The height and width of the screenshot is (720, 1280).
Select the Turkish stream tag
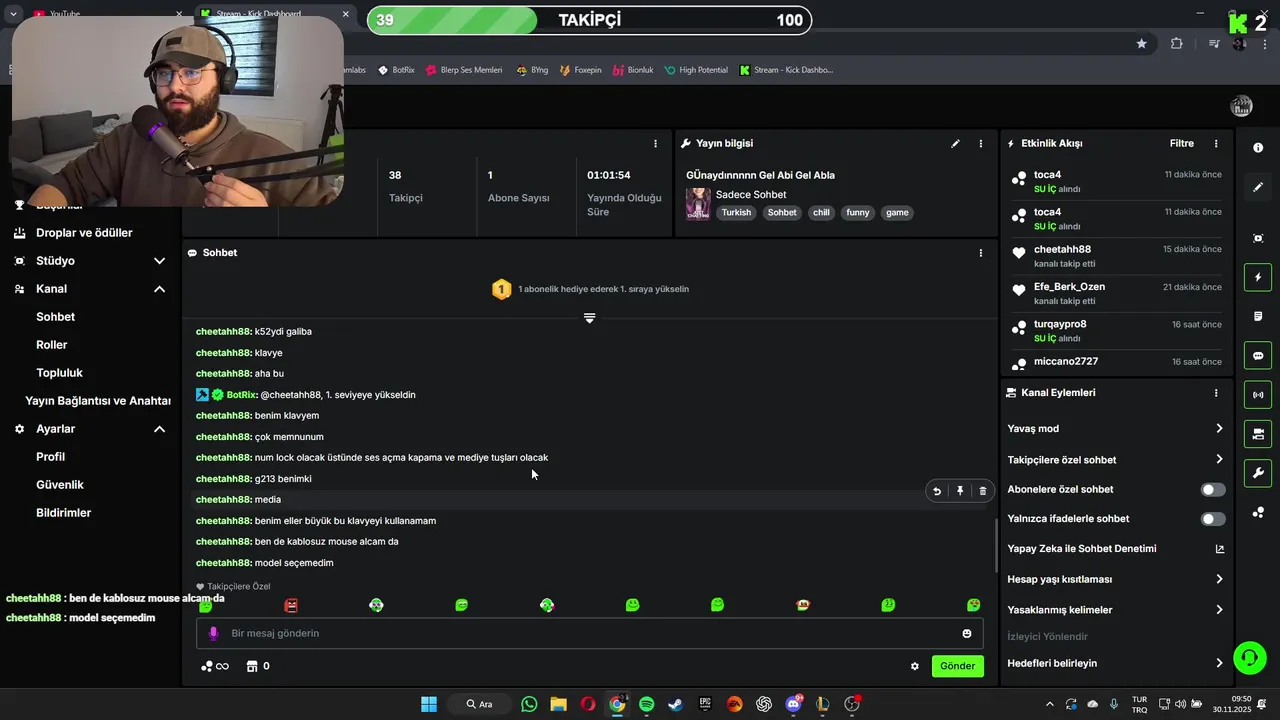(736, 213)
